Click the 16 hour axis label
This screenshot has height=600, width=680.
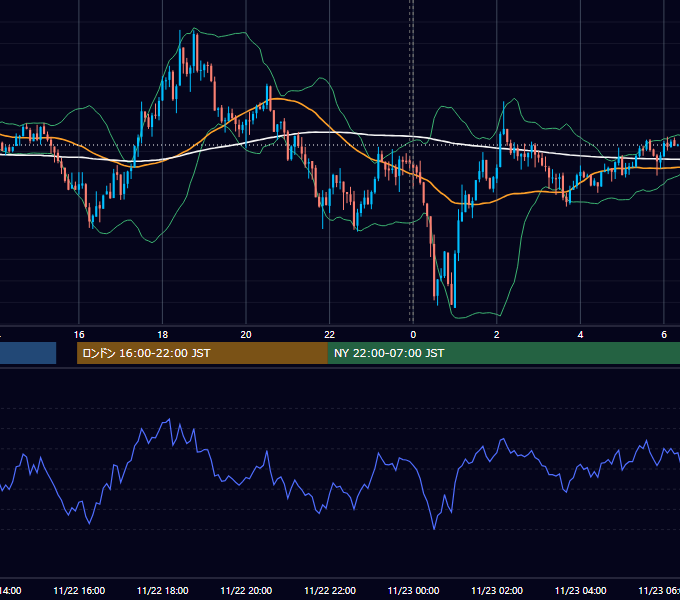(79, 335)
